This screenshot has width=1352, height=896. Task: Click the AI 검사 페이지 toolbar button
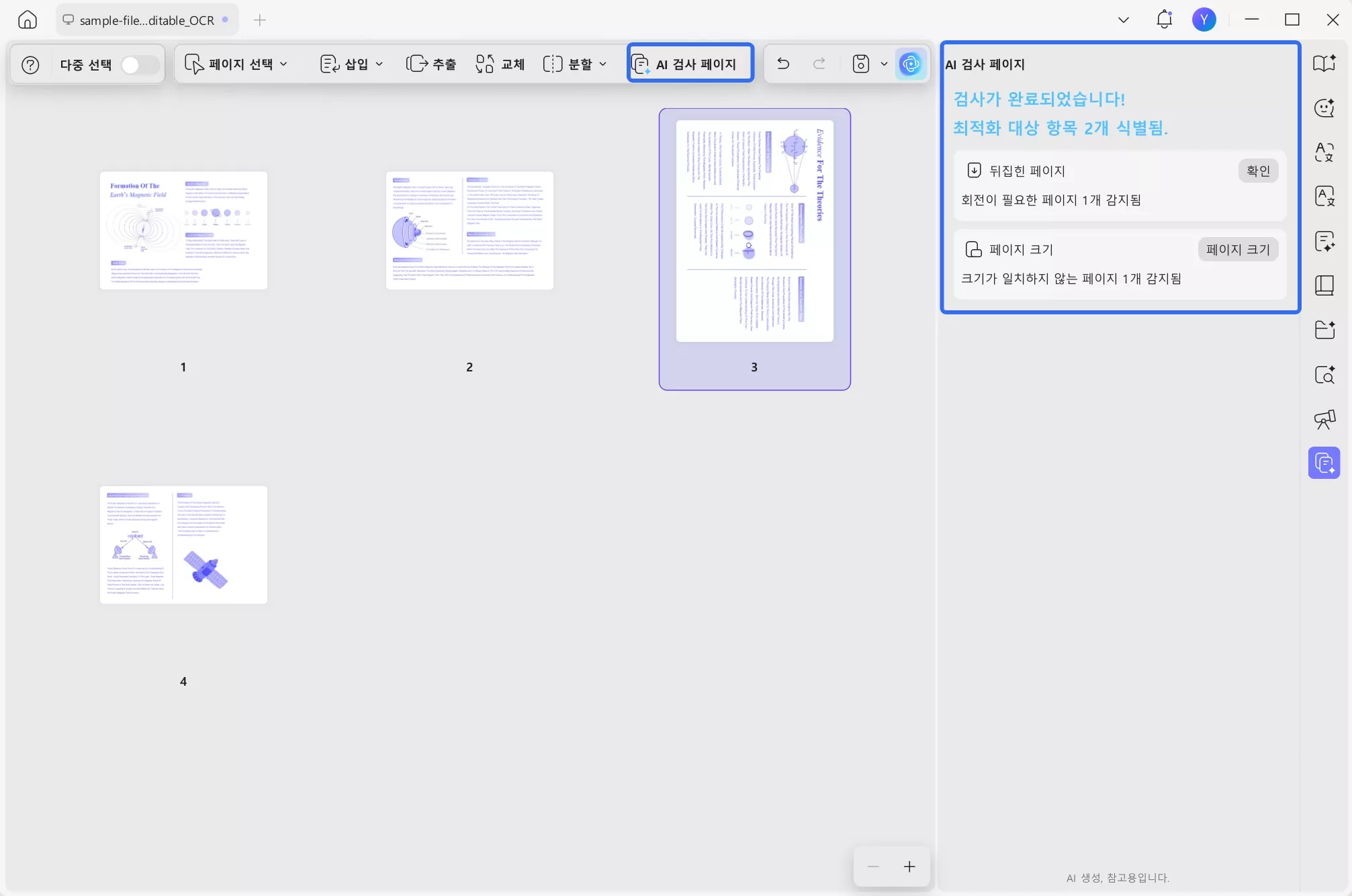coord(690,63)
